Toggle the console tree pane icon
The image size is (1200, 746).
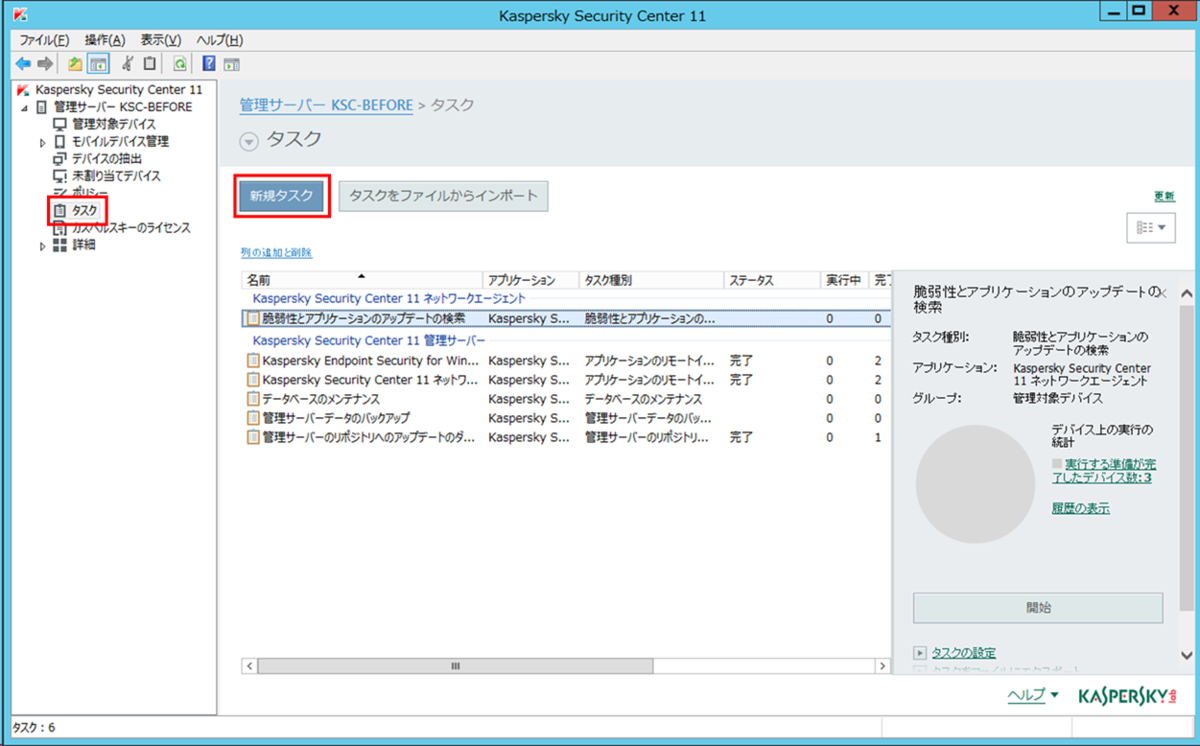click(x=98, y=63)
